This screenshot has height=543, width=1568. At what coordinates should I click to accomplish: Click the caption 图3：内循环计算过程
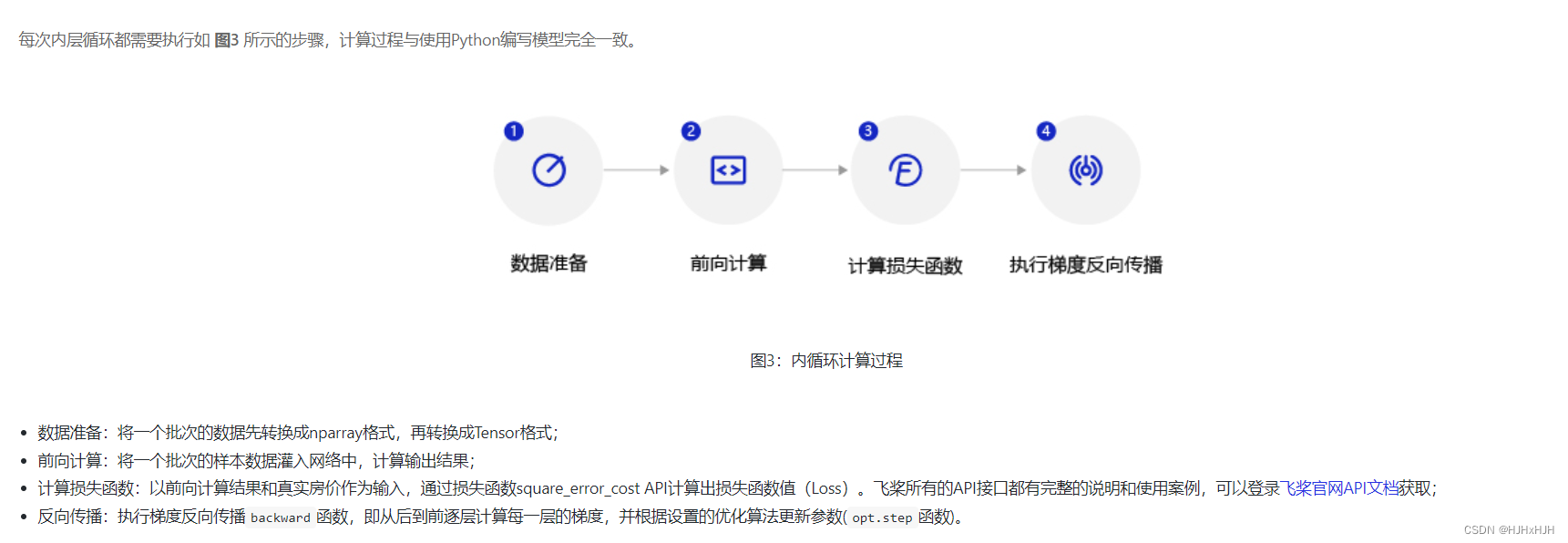[826, 361]
